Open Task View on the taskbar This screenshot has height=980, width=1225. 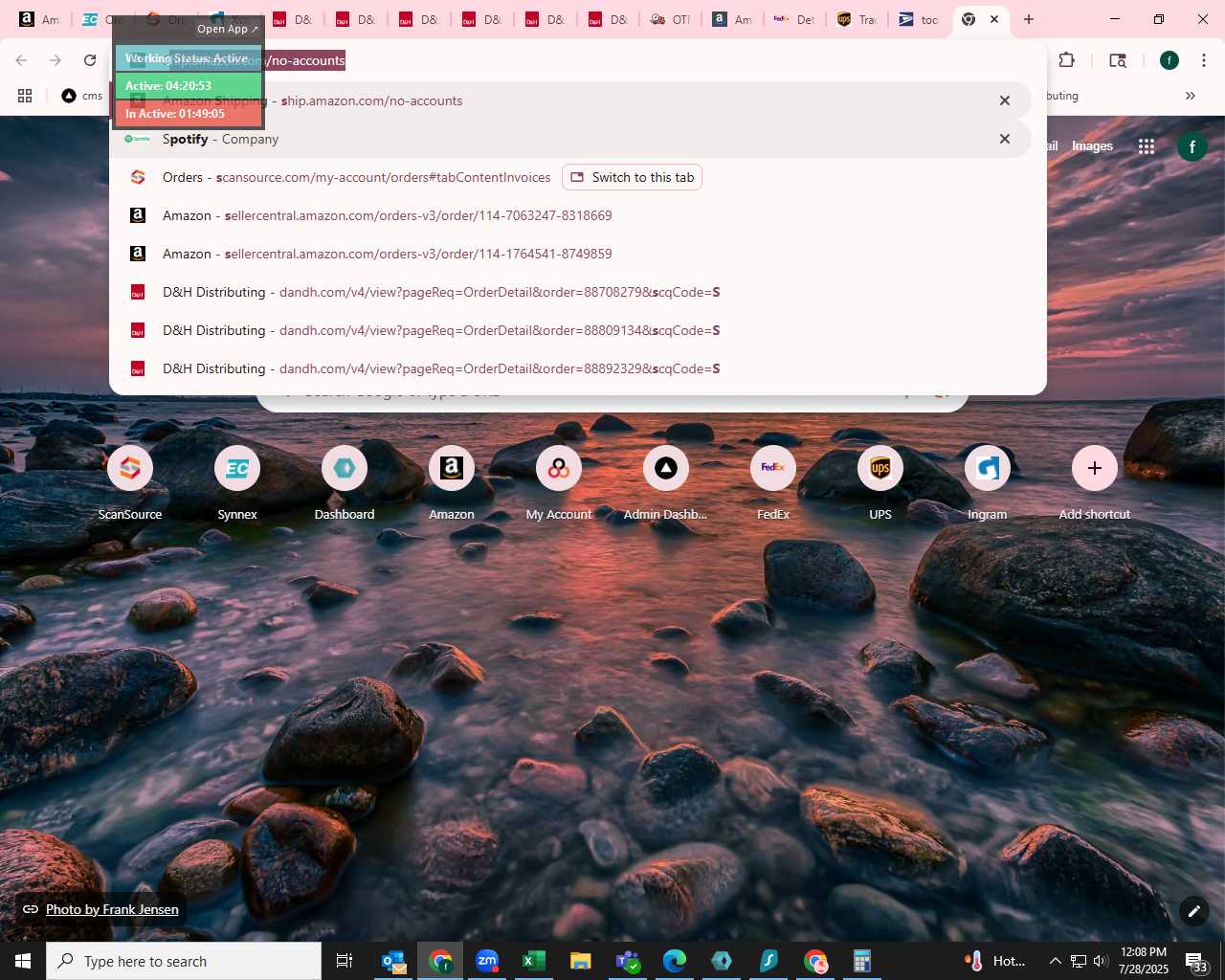pyautogui.click(x=345, y=961)
